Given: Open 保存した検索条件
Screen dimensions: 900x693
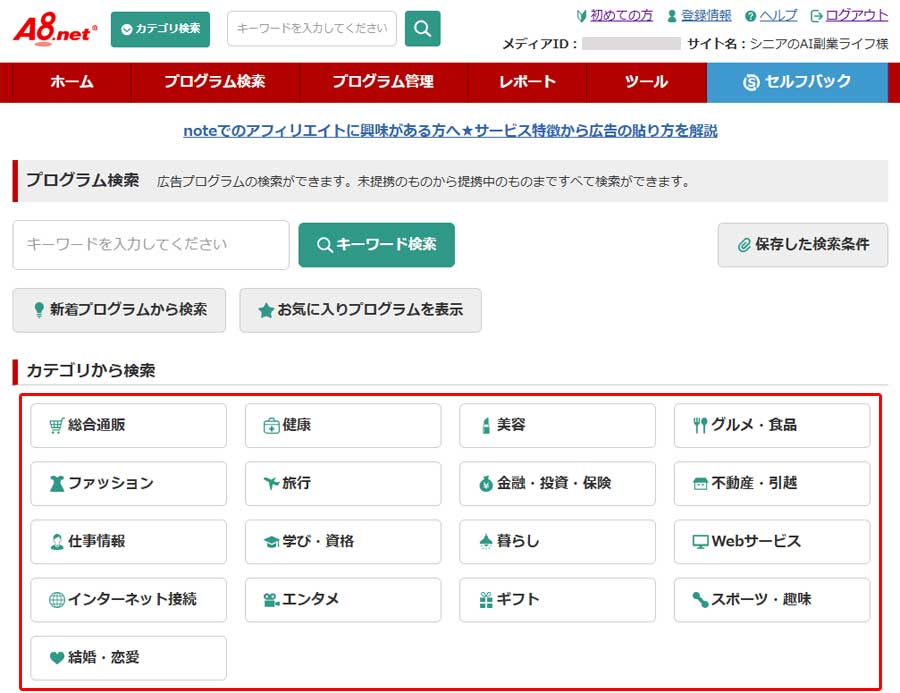Looking at the screenshot, I should click(803, 244).
